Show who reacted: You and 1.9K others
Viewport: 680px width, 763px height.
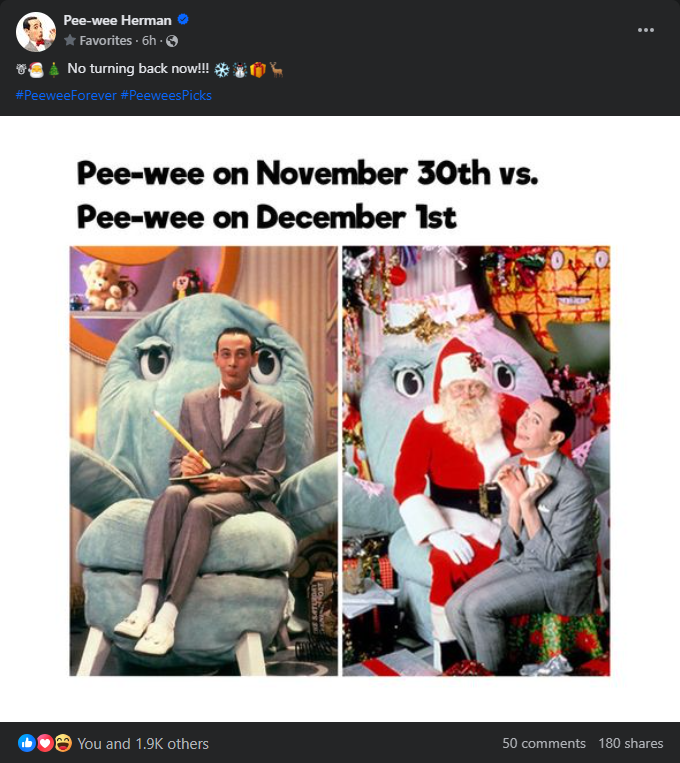click(143, 744)
